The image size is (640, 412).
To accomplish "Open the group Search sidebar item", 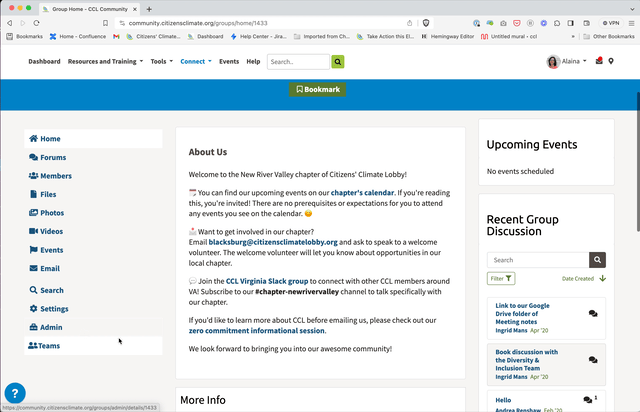I will click(x=93, y=290).
